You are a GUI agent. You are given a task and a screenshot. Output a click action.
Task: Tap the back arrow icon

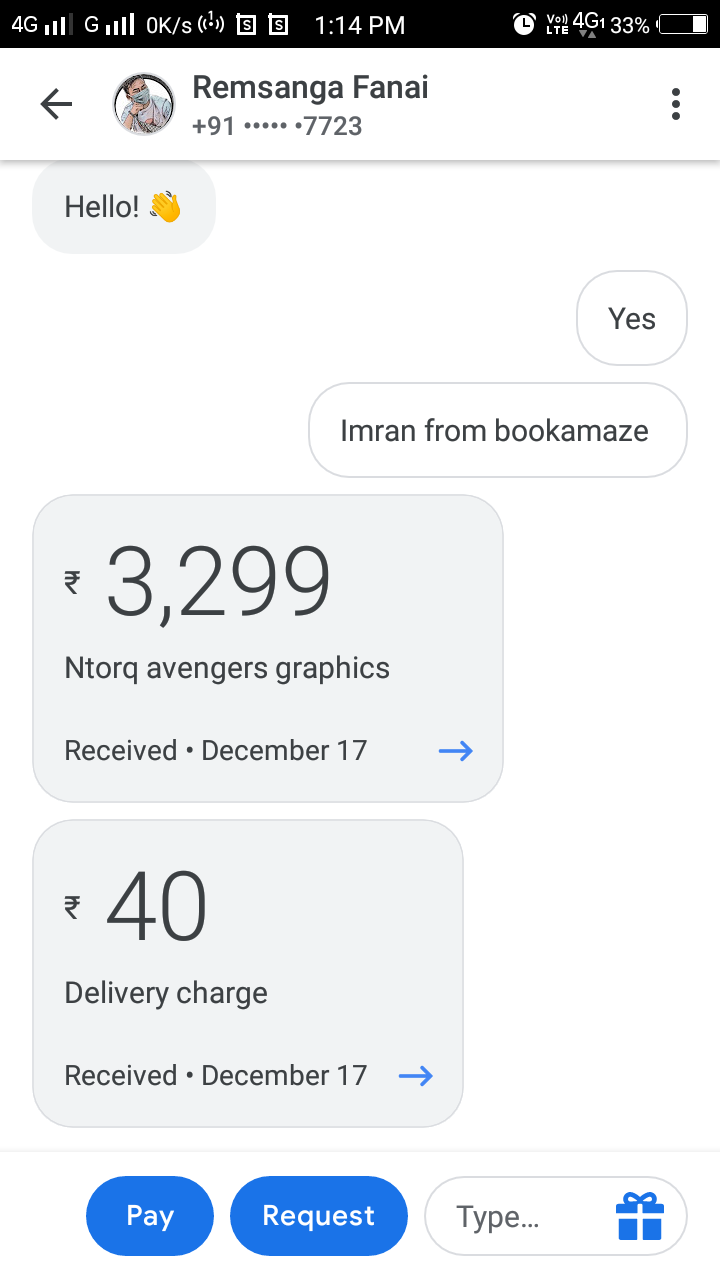[x=56, y=104]
